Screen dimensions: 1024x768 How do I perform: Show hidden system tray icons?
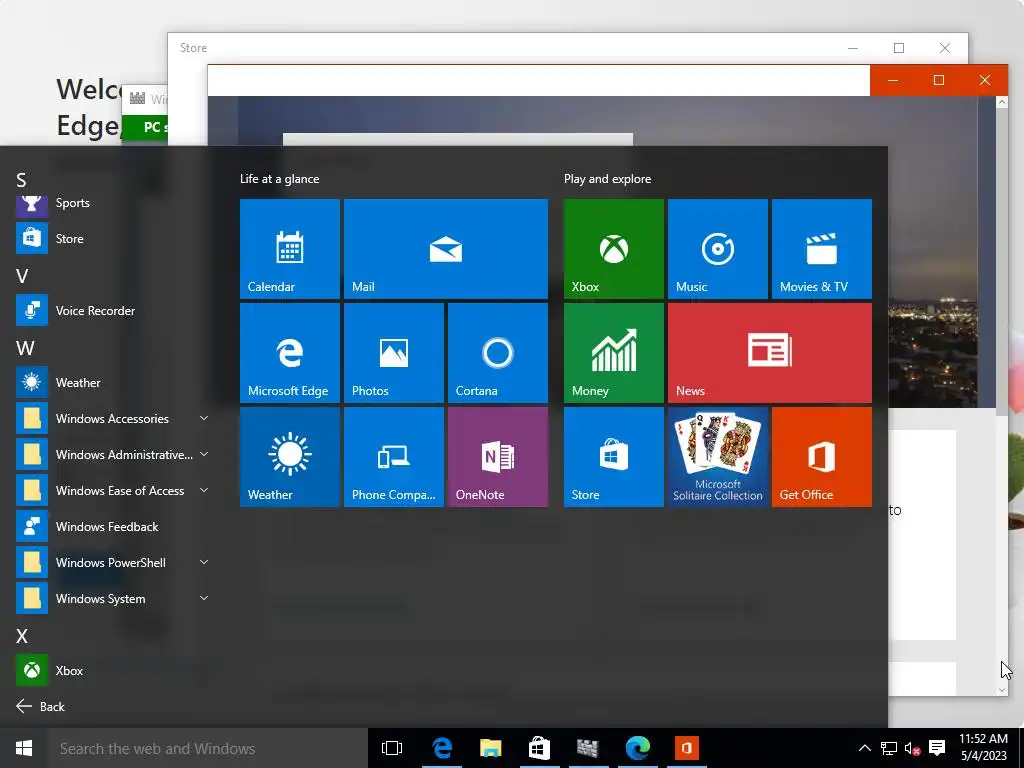(x=864, y=748)
